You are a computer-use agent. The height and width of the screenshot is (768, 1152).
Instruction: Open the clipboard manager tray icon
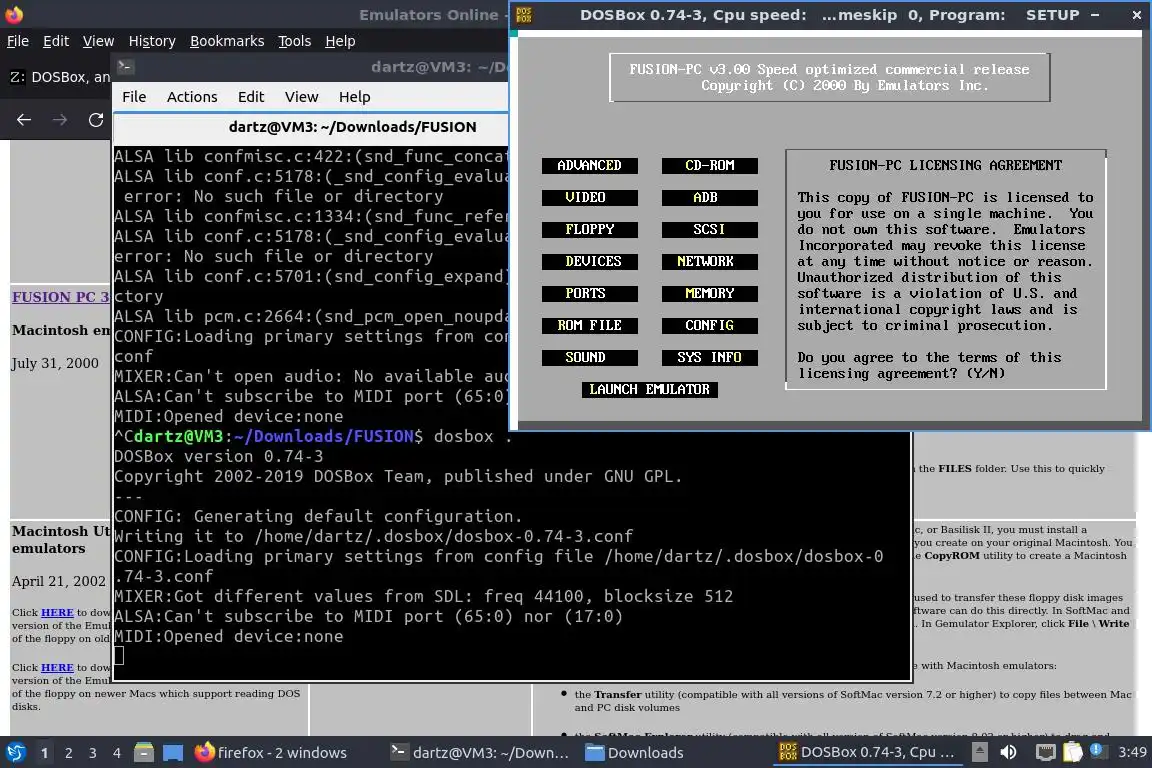coord(1073,752)
